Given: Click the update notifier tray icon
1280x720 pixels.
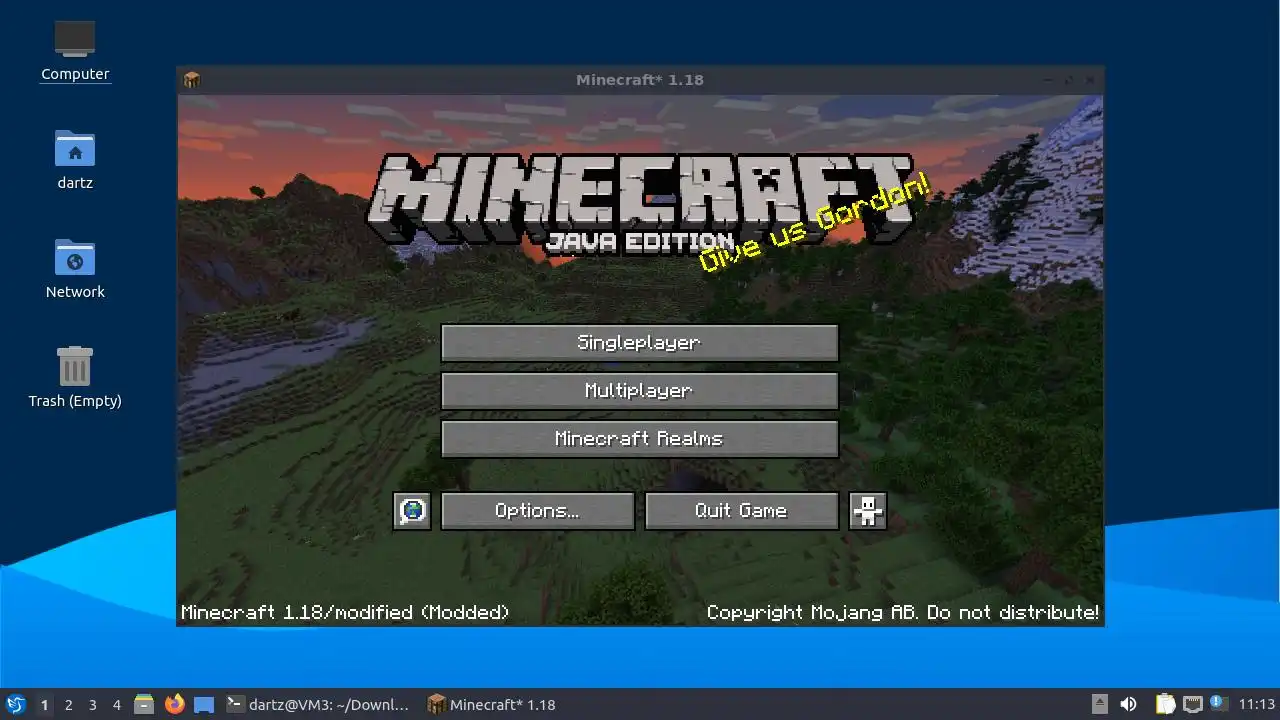Looking at the screenshot, I should coord(1217,704).
